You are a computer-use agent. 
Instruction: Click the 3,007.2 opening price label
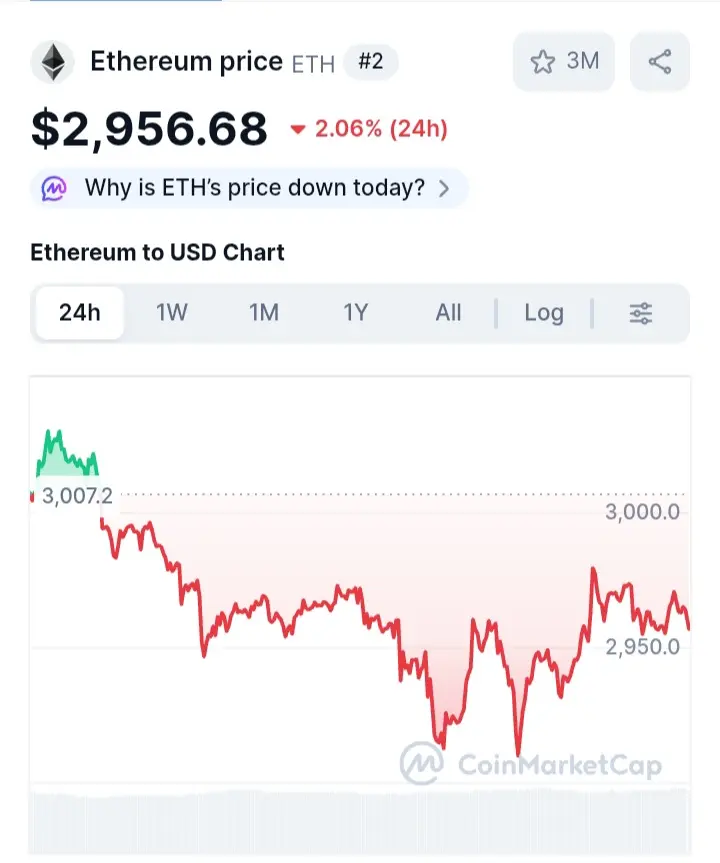[x=77, y=496]
